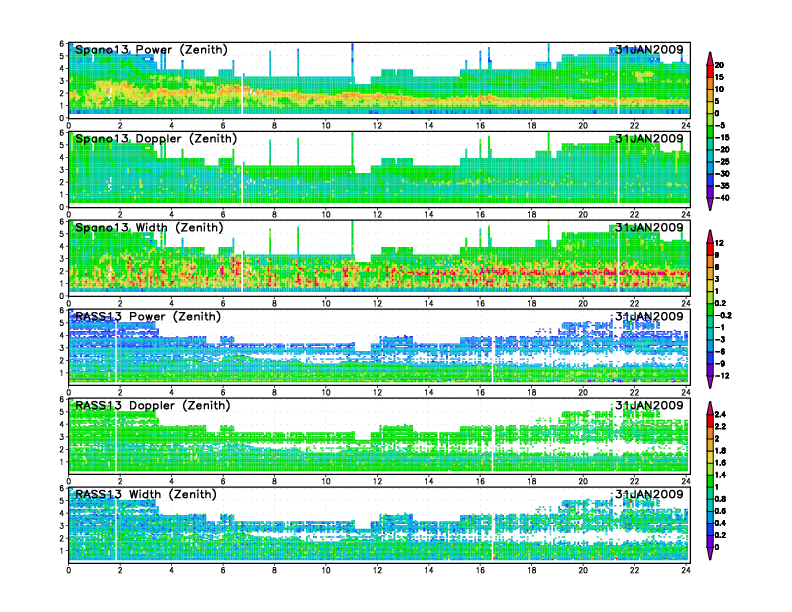The image size is (792, 612).
Task: Click hour 20 tick label below Spano13 Doppler panel
Action: click(x=583, y=215)
